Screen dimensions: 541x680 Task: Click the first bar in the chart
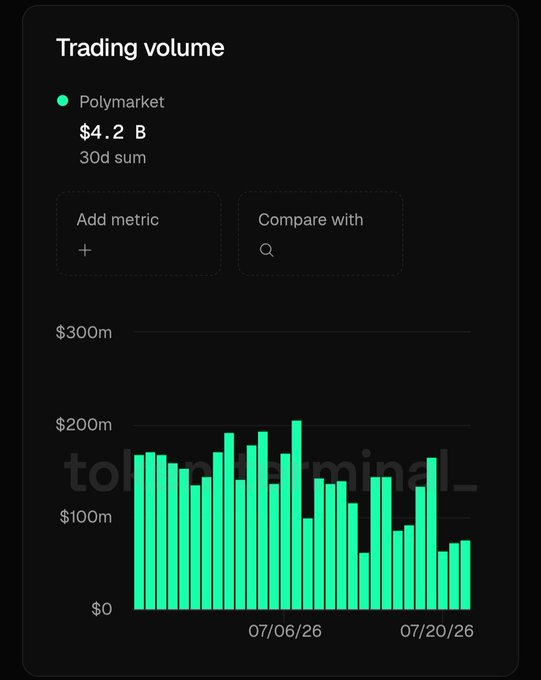[x=139, y=532]
